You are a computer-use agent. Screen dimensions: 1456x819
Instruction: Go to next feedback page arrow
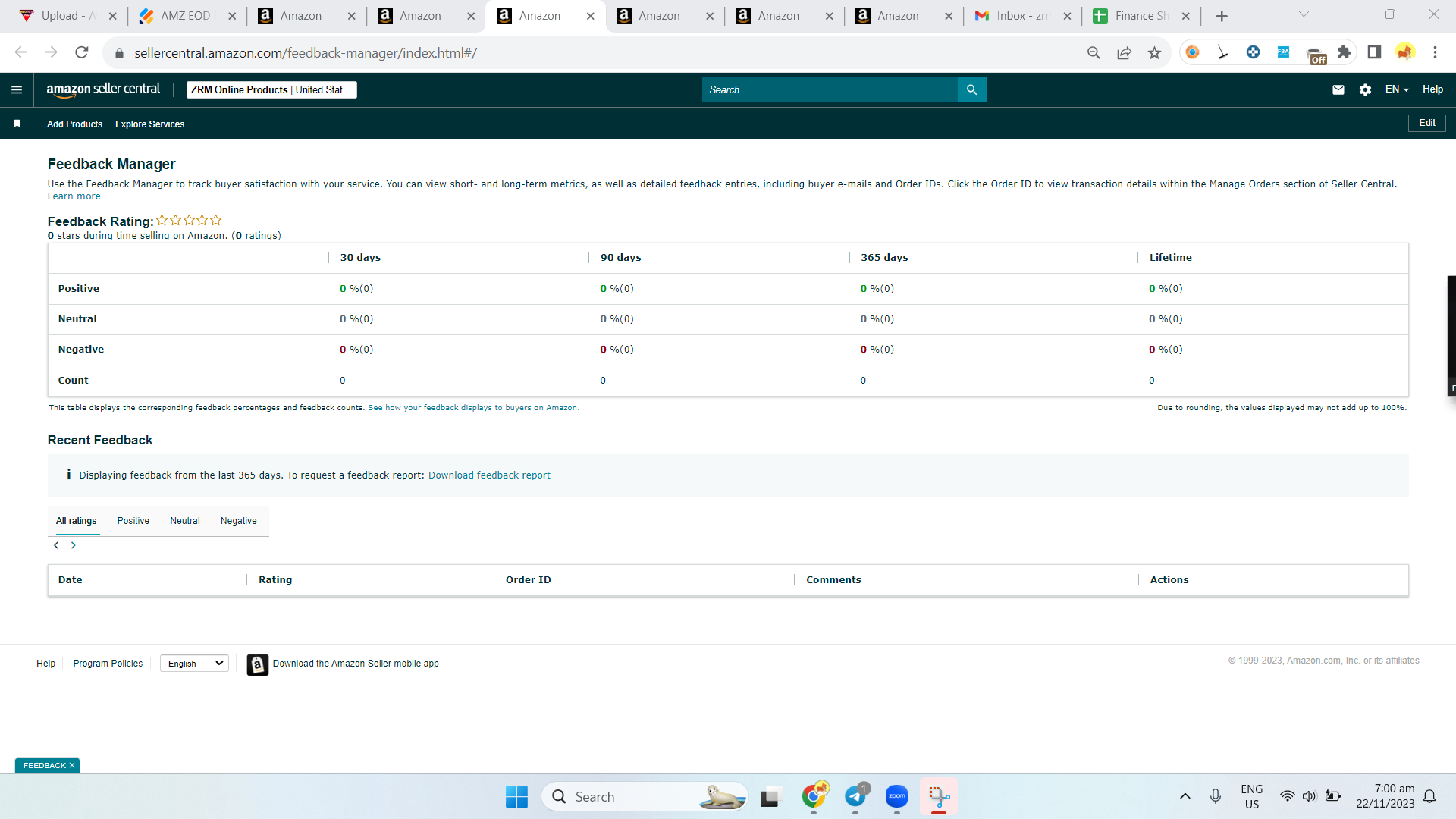[74, 545]
